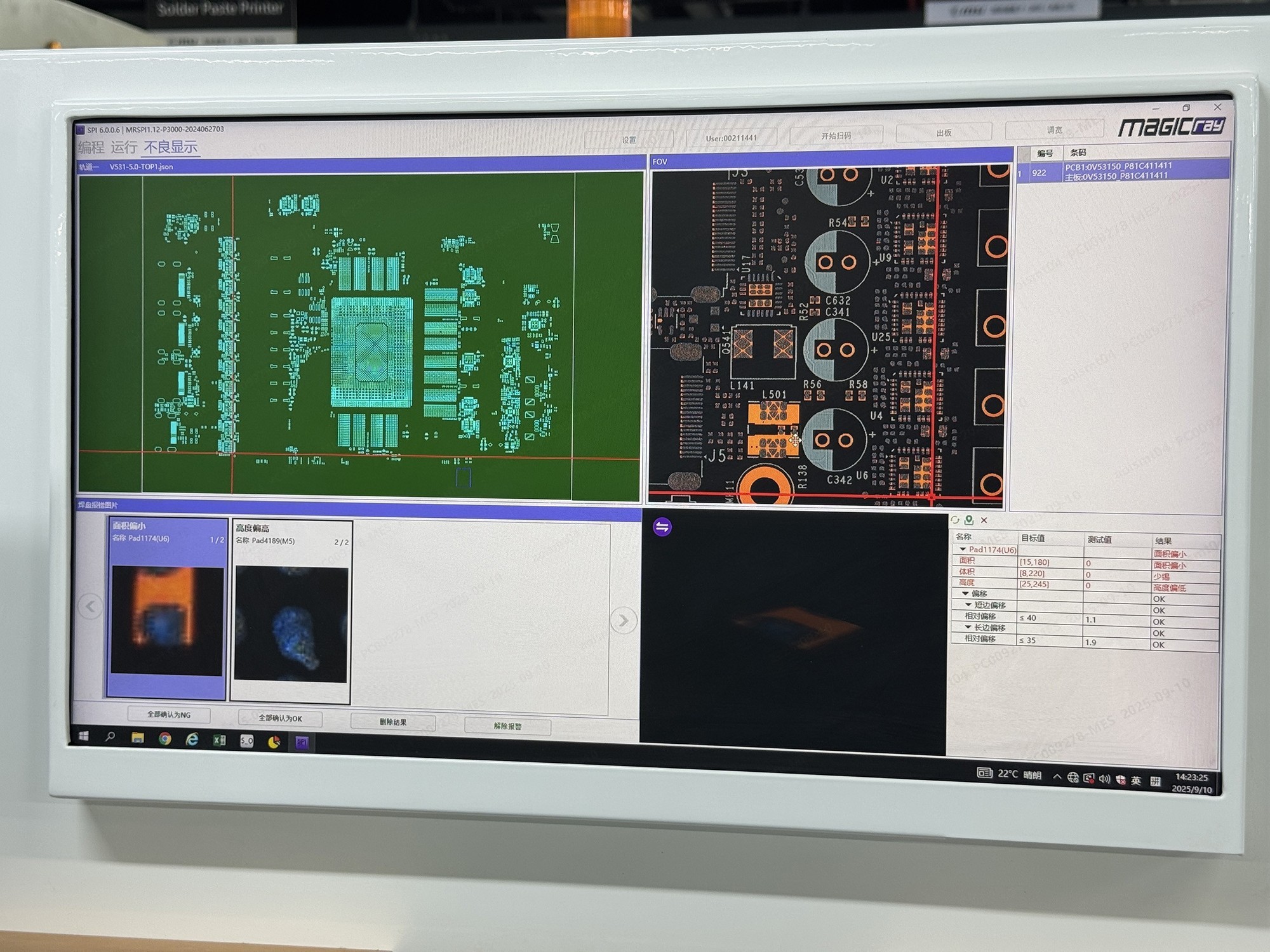Image resolution: width=1270 pixels, height=952 pixels.
Task: Go to next defect with right arrow
Action: click(x=623, y=620)
